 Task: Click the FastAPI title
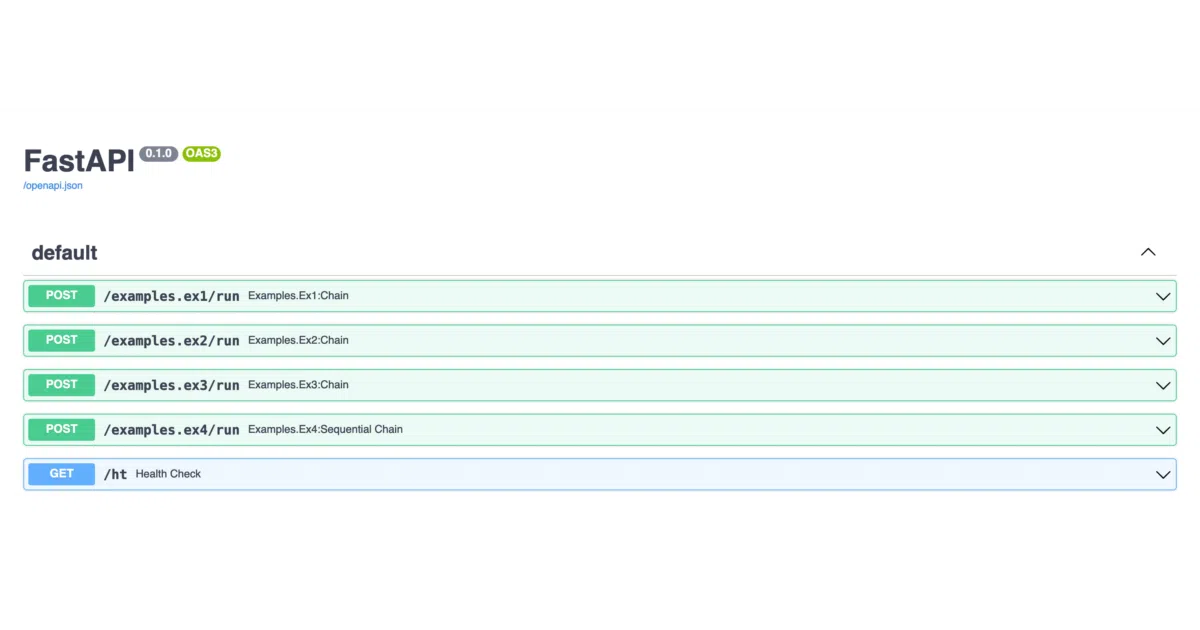click(79, 161)
